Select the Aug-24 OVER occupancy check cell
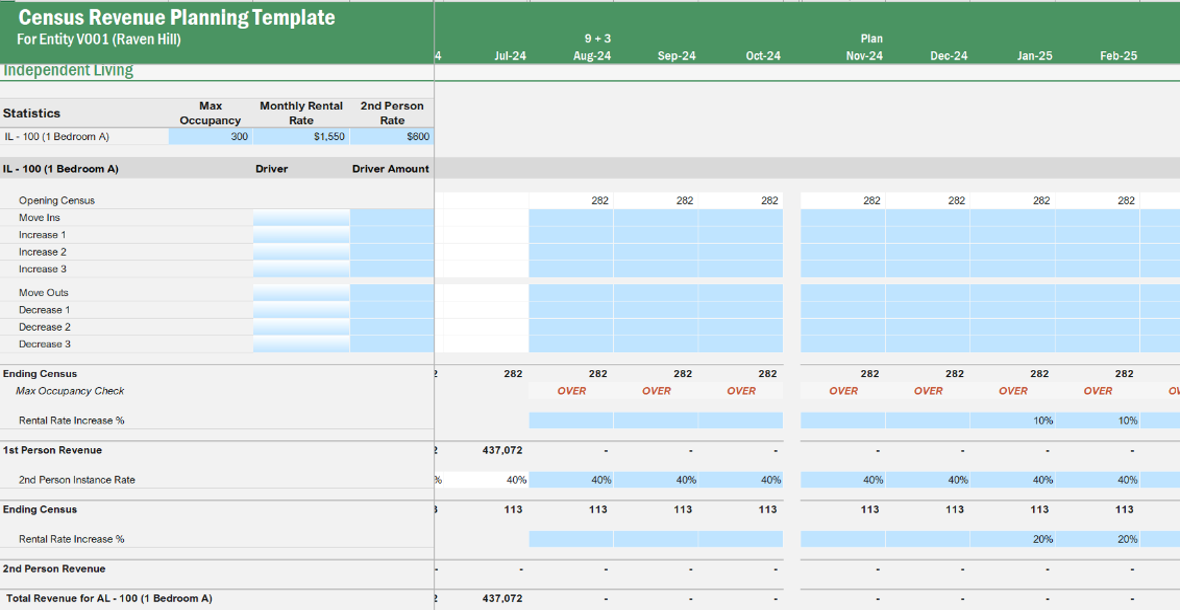This screenshot has height=610, width=1180. (571, 391)
